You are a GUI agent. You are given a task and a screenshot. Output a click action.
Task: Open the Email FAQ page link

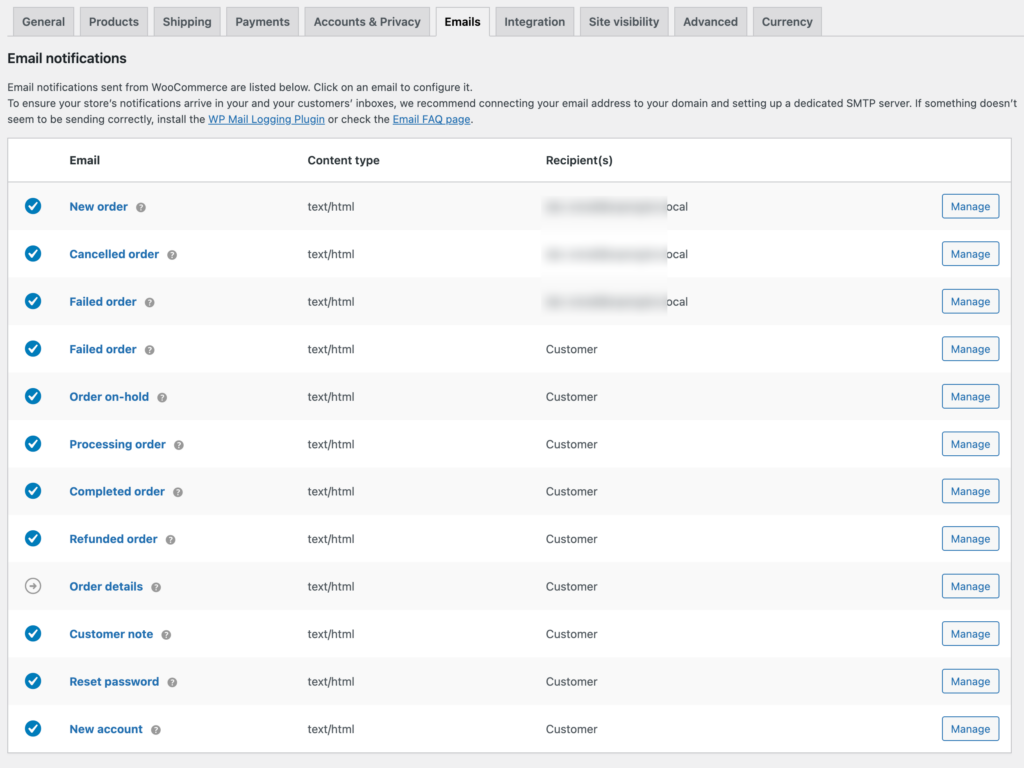pos(431,119)
